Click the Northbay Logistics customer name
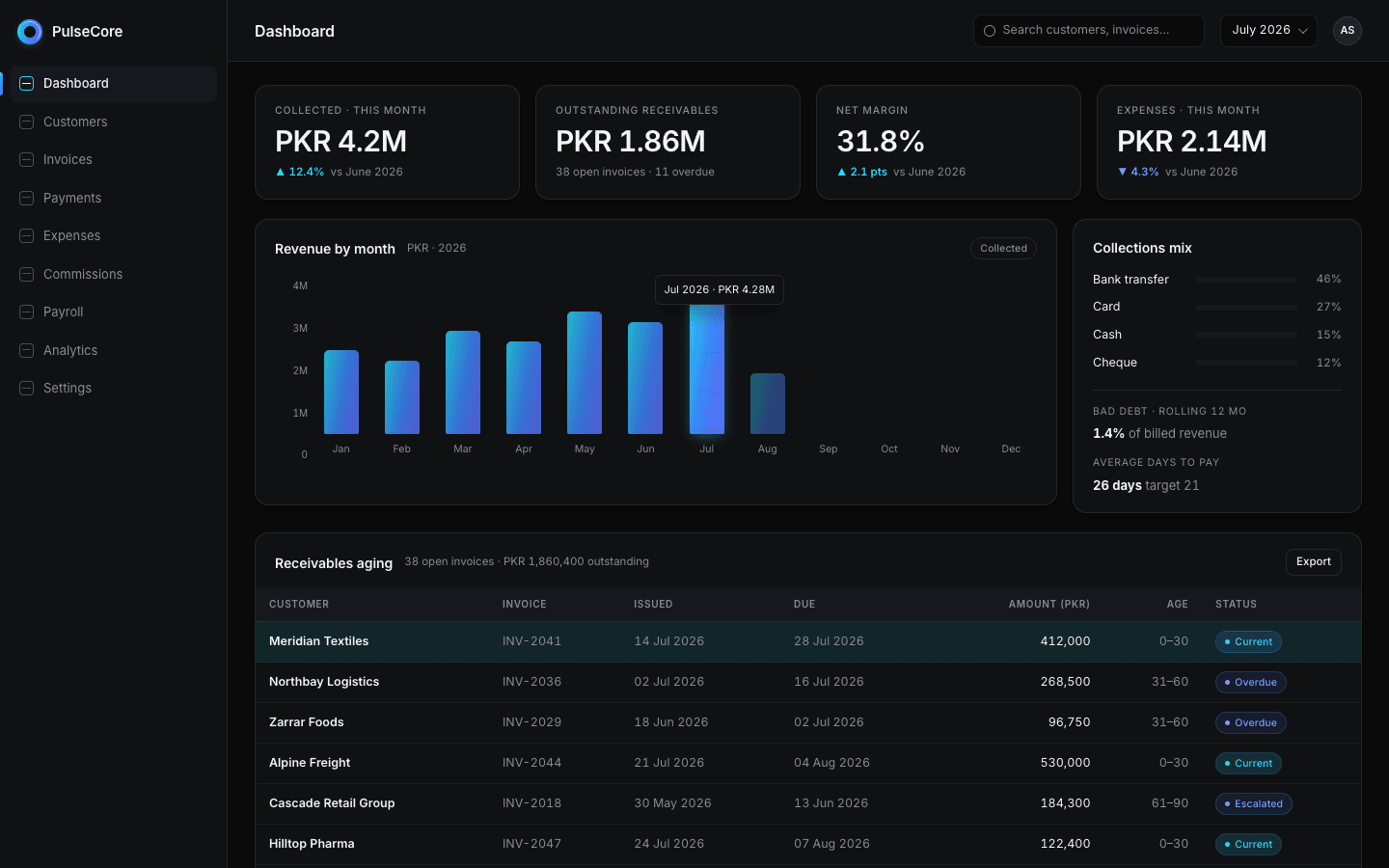Viewport: 1389px width, 868px height. pyautogui.click(x=324, y=682)
